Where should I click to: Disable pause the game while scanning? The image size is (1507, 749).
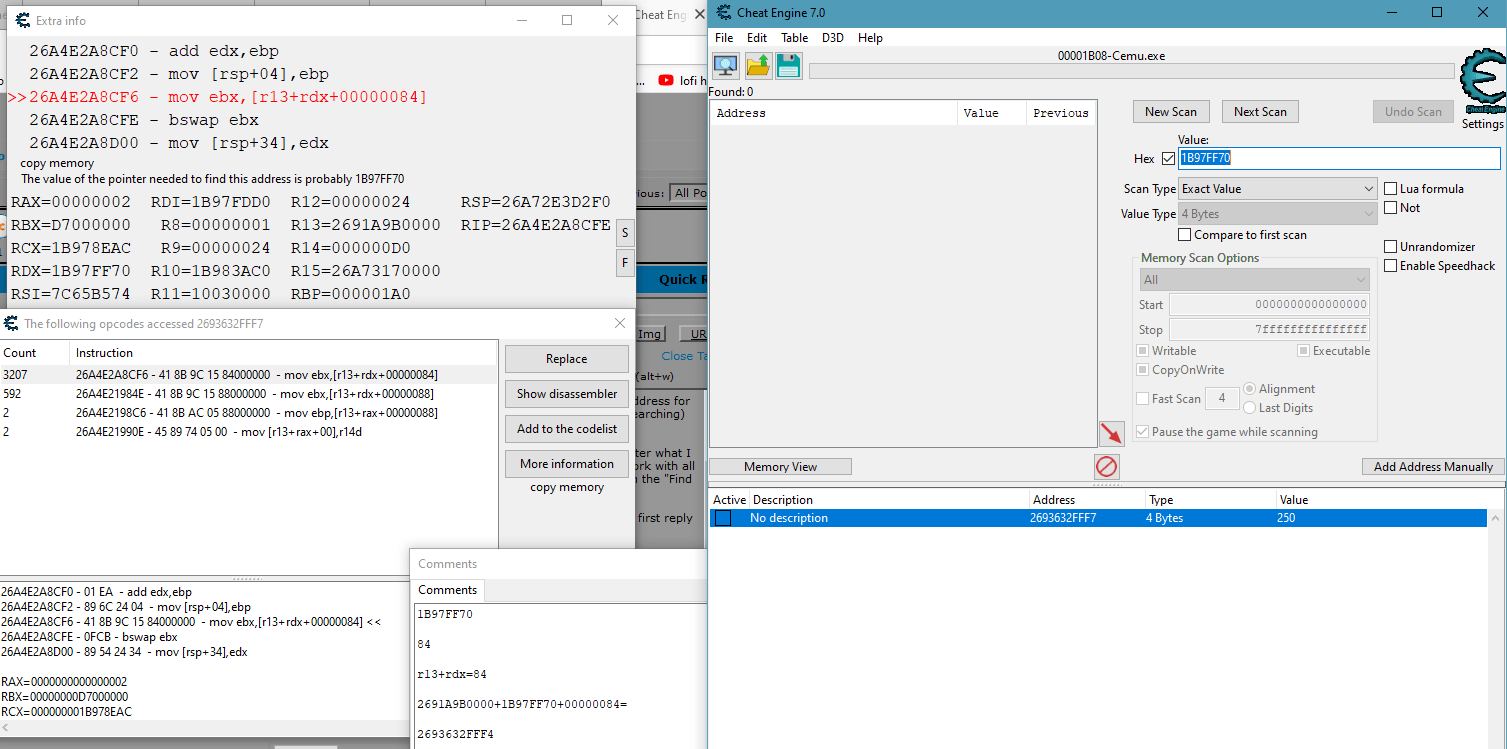[x=1142, y=432]
